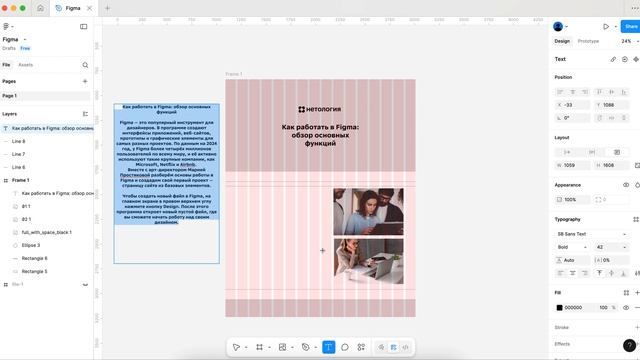Screen dimensions: 640x360
Task: Open fill style library icon
Action: pyautogui.click(x=626, y=293)
